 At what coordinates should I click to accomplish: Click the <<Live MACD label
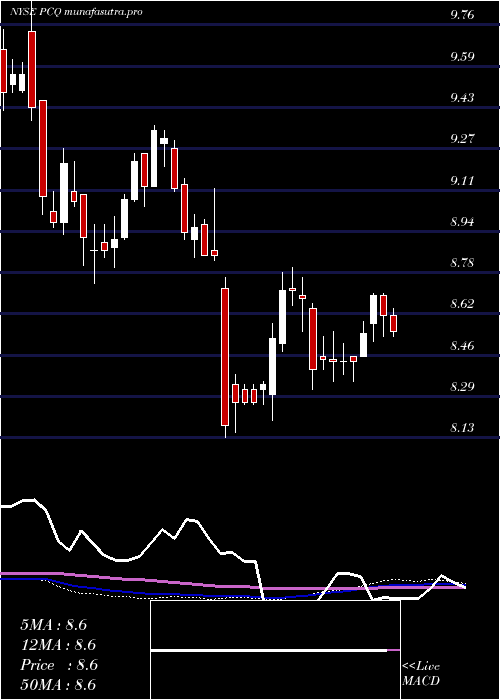click(421, 674)
